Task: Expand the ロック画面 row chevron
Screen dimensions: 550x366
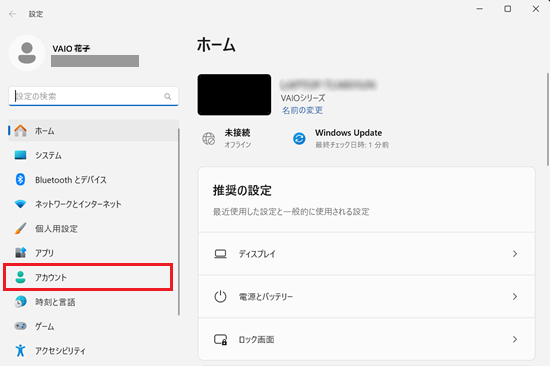Action: click(515, 339)
